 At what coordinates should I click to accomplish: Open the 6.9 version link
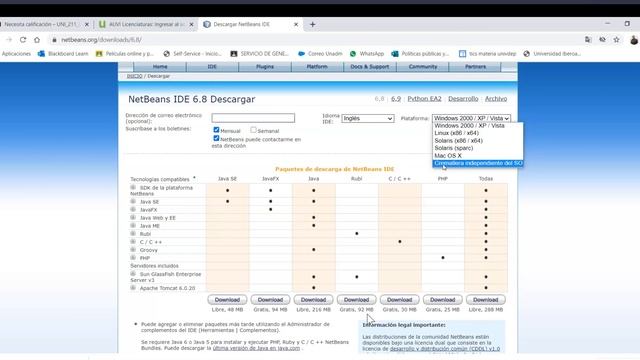[396, 99]
